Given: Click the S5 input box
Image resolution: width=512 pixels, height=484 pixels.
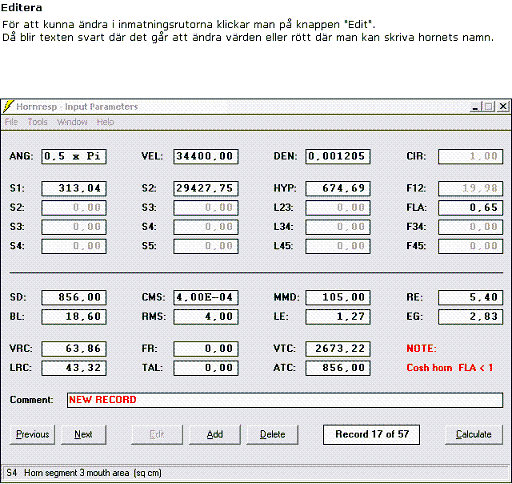Looking at the screenshot, I should click(206, 246).
